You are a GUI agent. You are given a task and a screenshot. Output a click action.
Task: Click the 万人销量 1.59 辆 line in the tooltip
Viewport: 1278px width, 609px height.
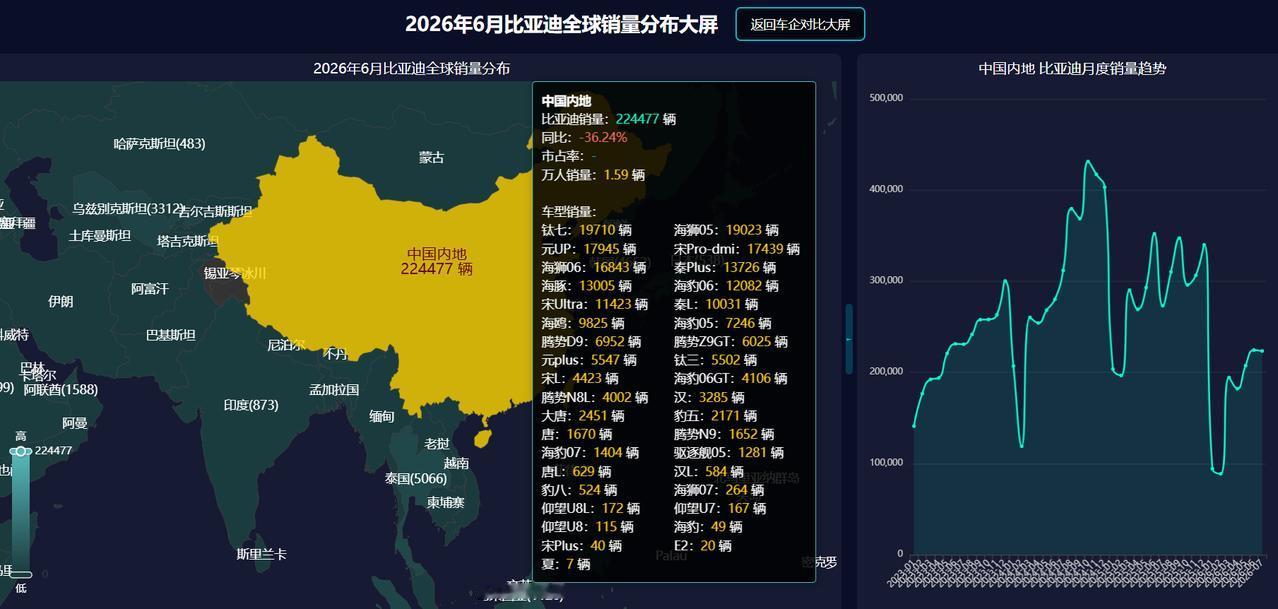(593, 174)
